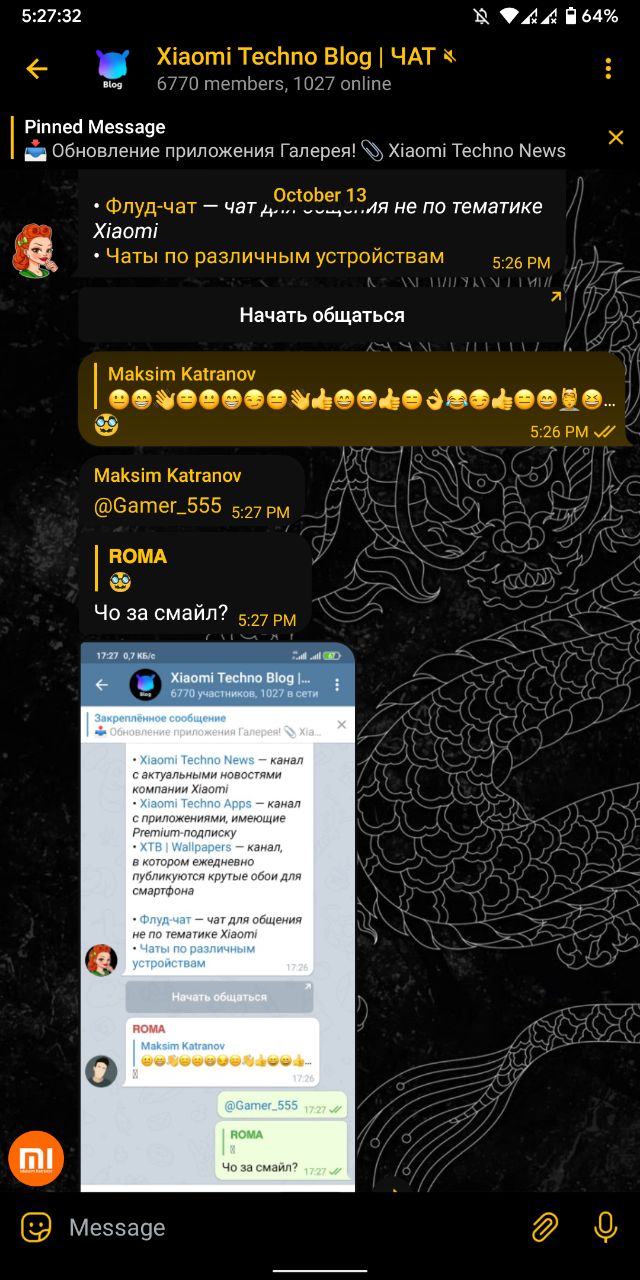The image size is (640, 1280).
Task: Open the emoji sticker picker
Action: click(37, 1227)
